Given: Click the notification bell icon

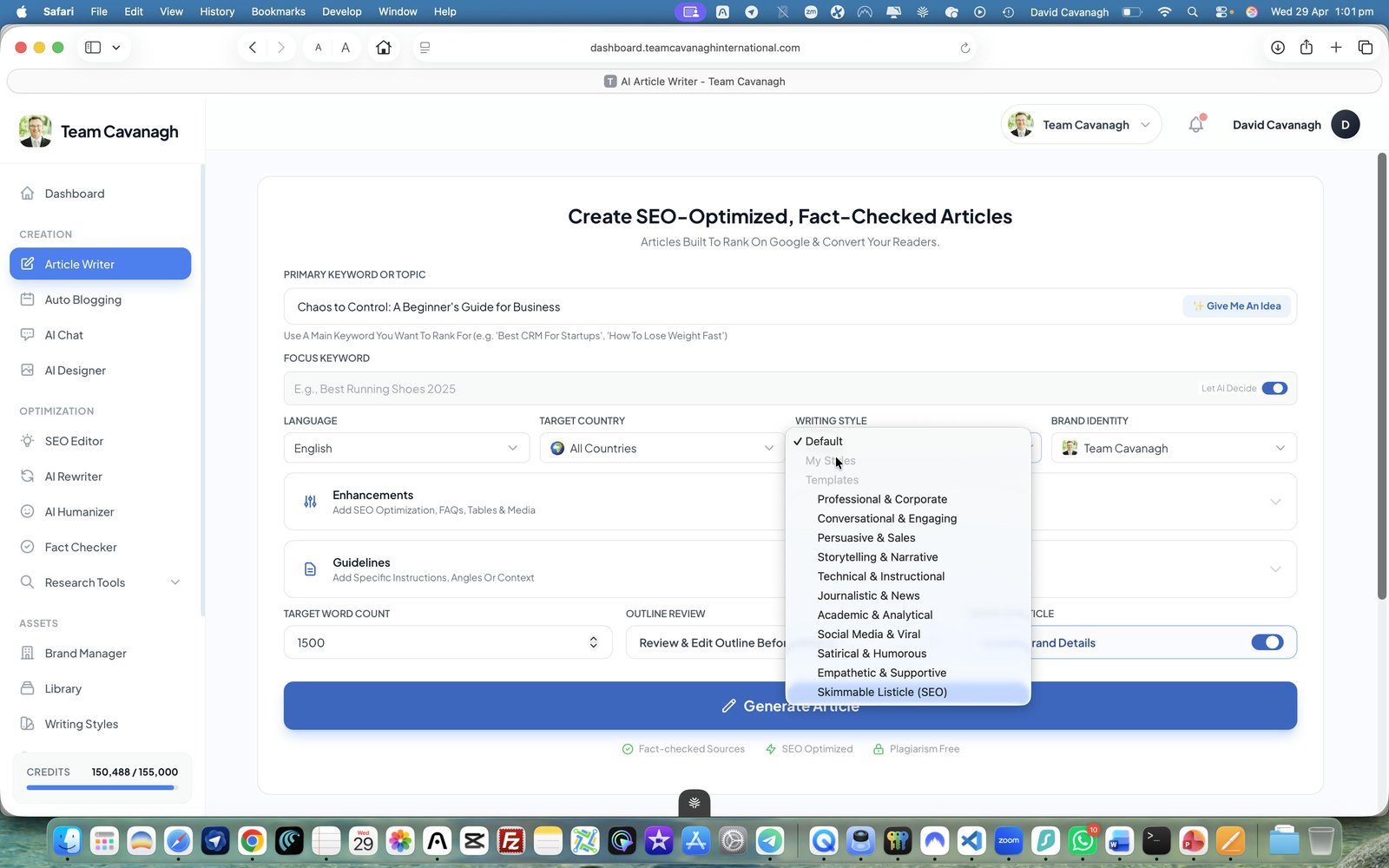Looking at the screenshot, I should tap(1196, 124).
